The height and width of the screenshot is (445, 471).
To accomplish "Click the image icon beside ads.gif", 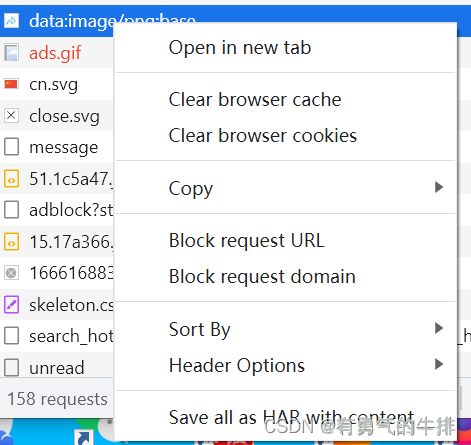I will (x=11, y=53).
